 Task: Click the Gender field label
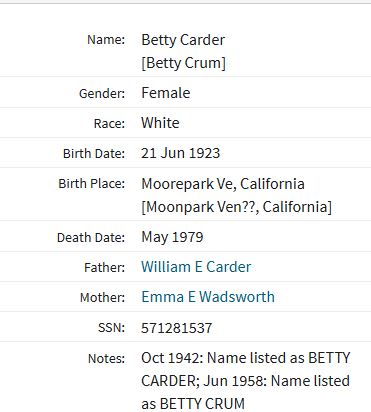(x=102, y=93)
